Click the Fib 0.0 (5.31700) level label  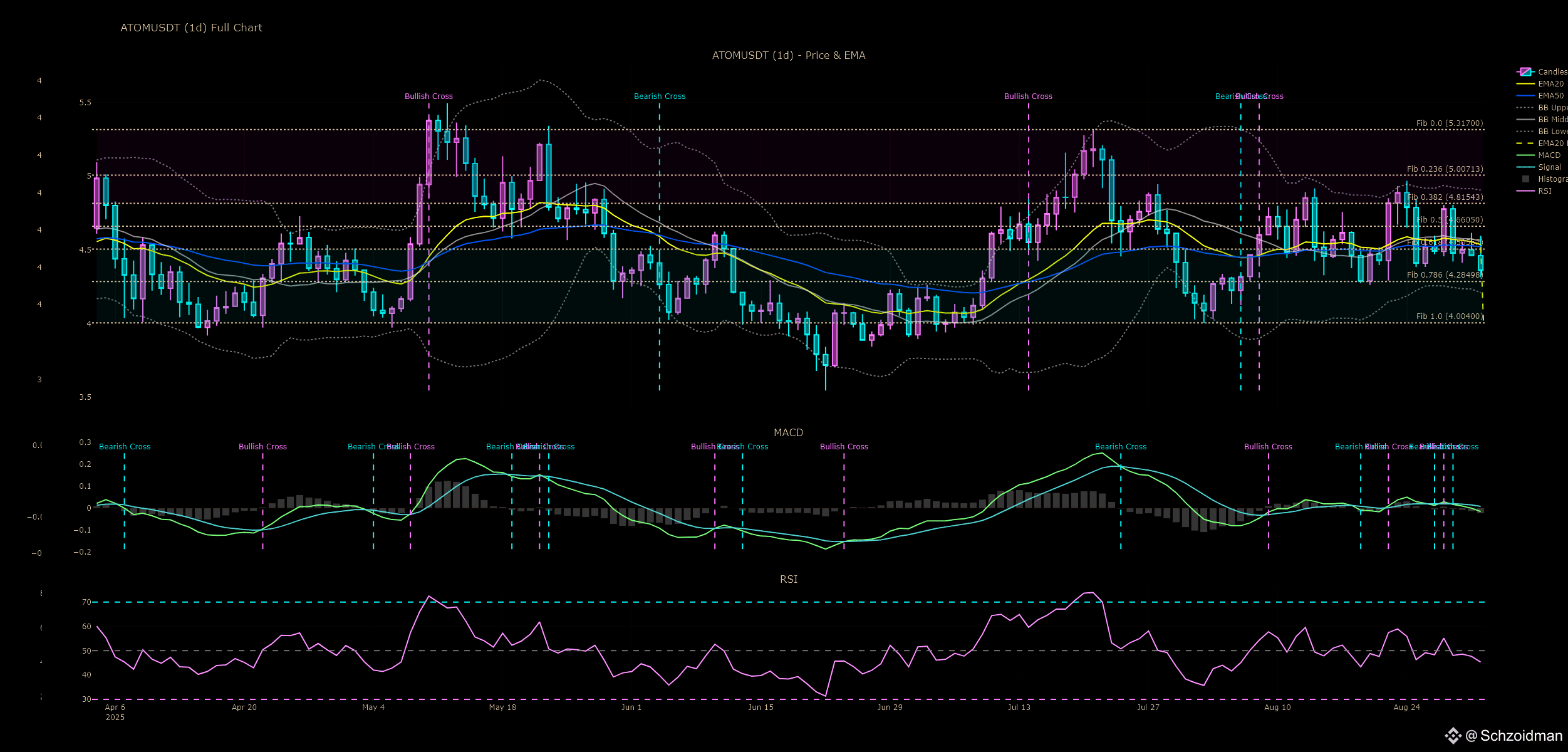pos(1449,123)
